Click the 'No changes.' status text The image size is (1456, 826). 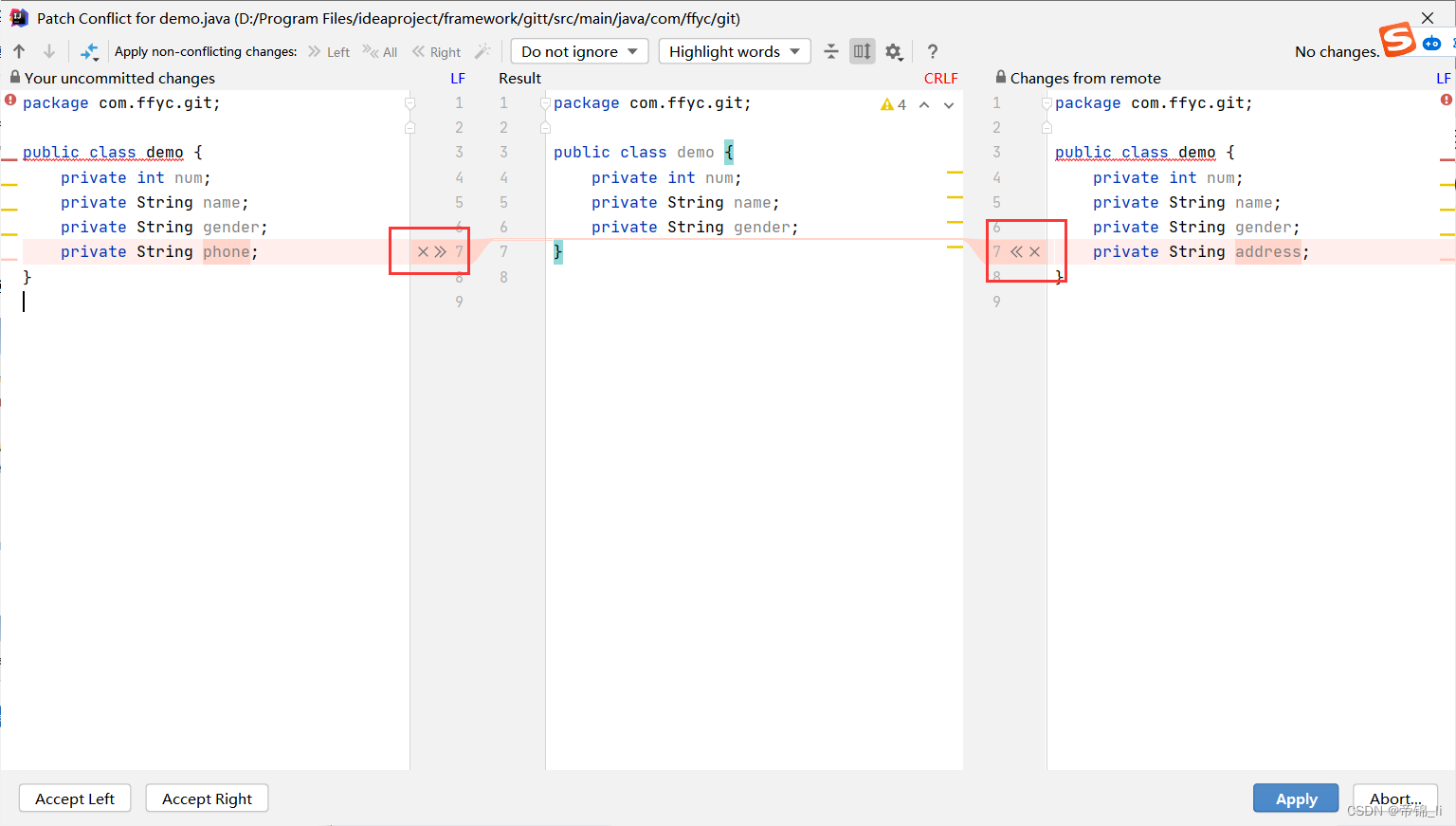(x=1338, y=51)
